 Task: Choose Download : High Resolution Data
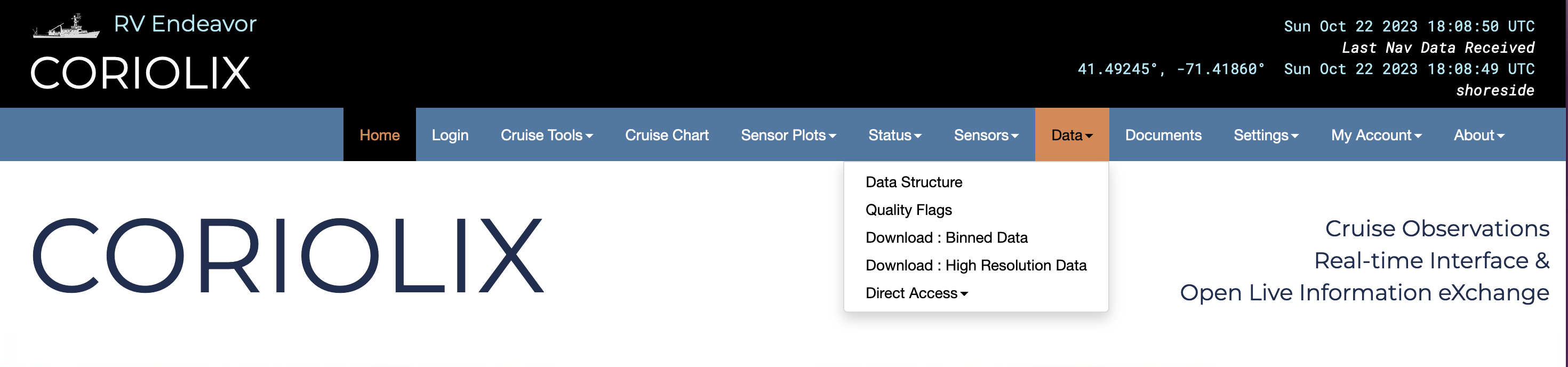976,265
